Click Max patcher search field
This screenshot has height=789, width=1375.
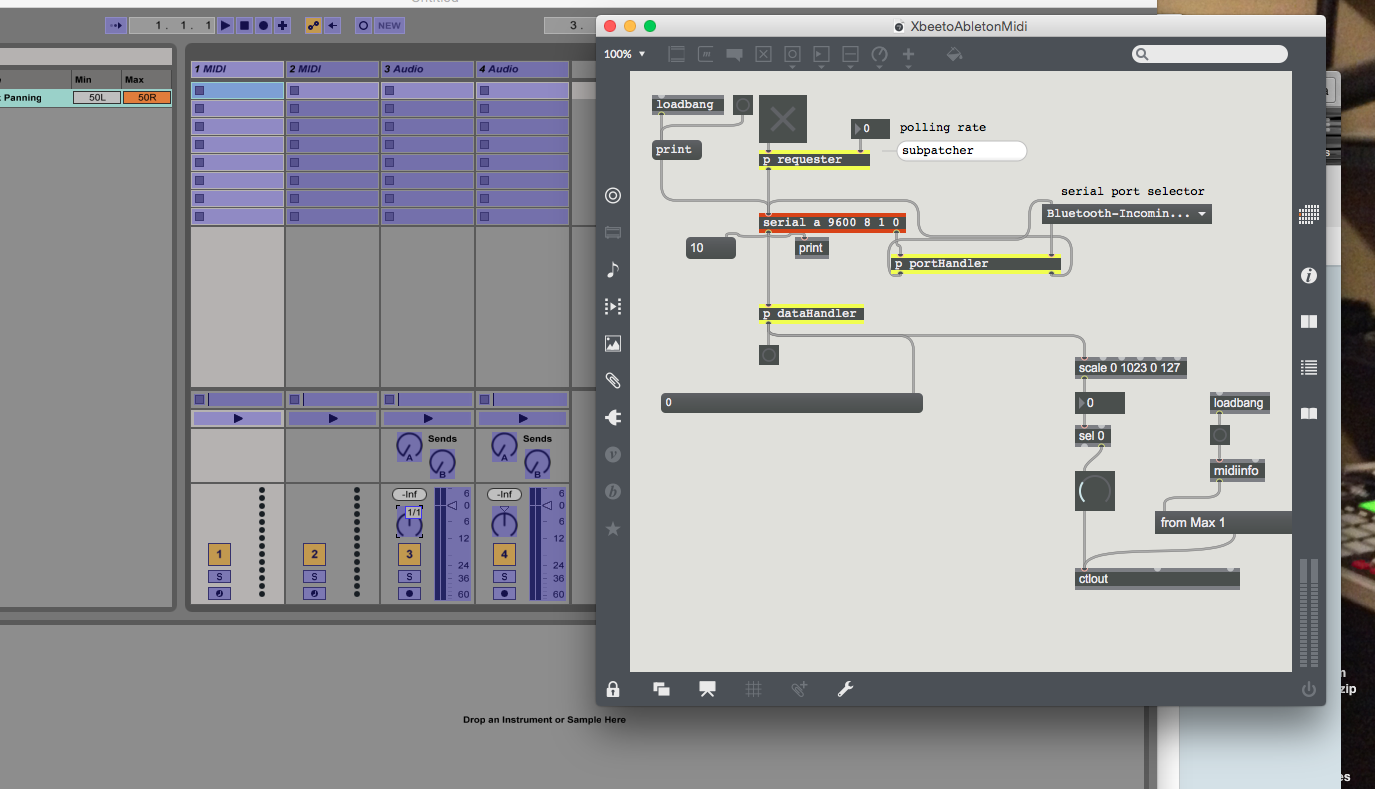[1210, 54]
